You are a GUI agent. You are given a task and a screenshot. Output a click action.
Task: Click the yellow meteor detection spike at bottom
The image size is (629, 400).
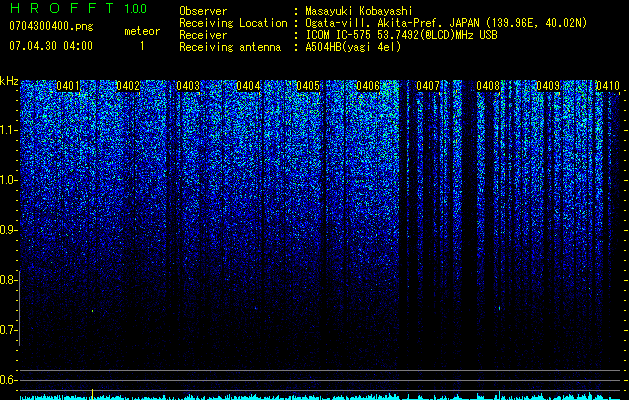93,394
